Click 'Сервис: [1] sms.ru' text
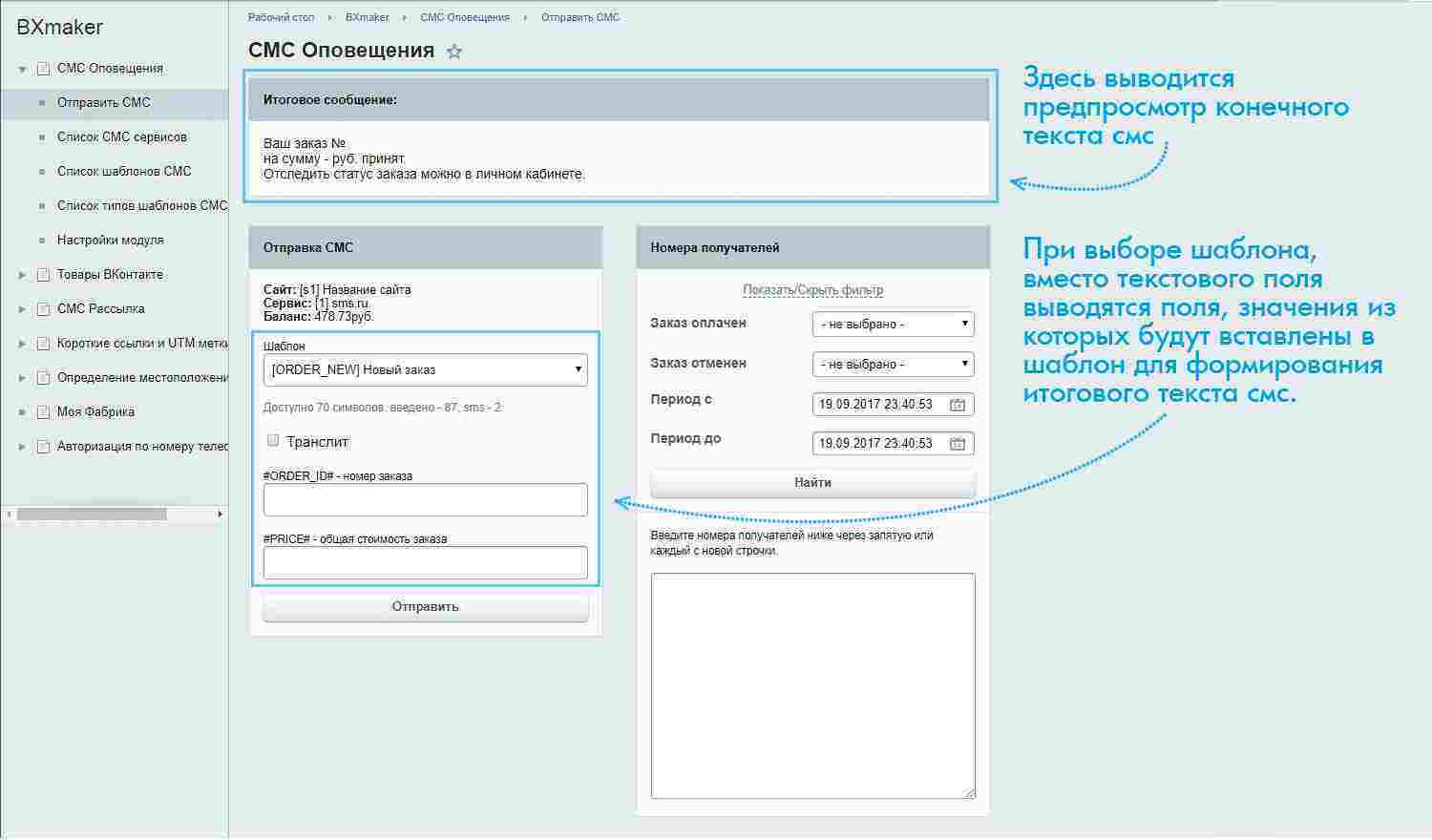Screen dimensions: 1432x840 (316, 304)
